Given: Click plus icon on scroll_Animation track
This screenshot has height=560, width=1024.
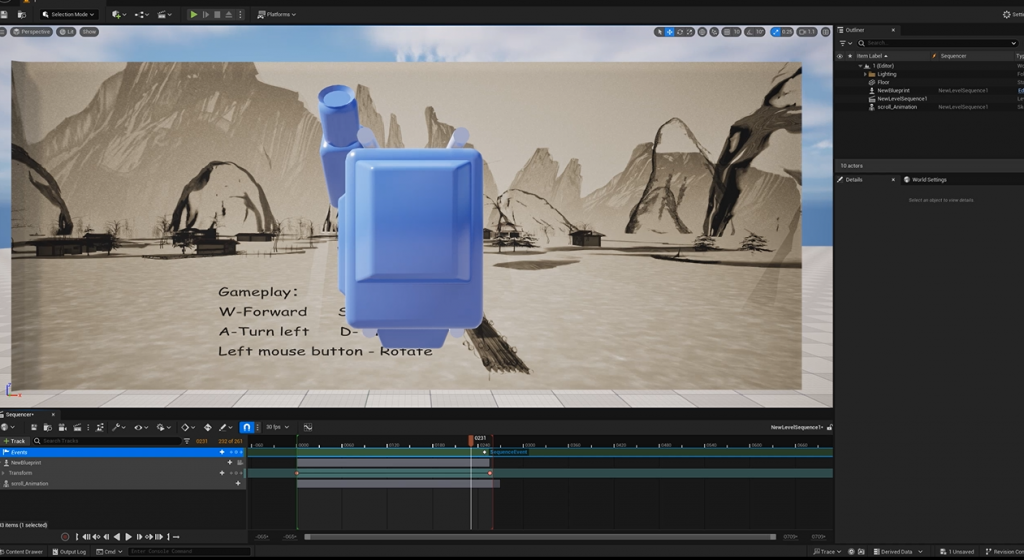Looking at the screenshot, I should click(238, 484).
